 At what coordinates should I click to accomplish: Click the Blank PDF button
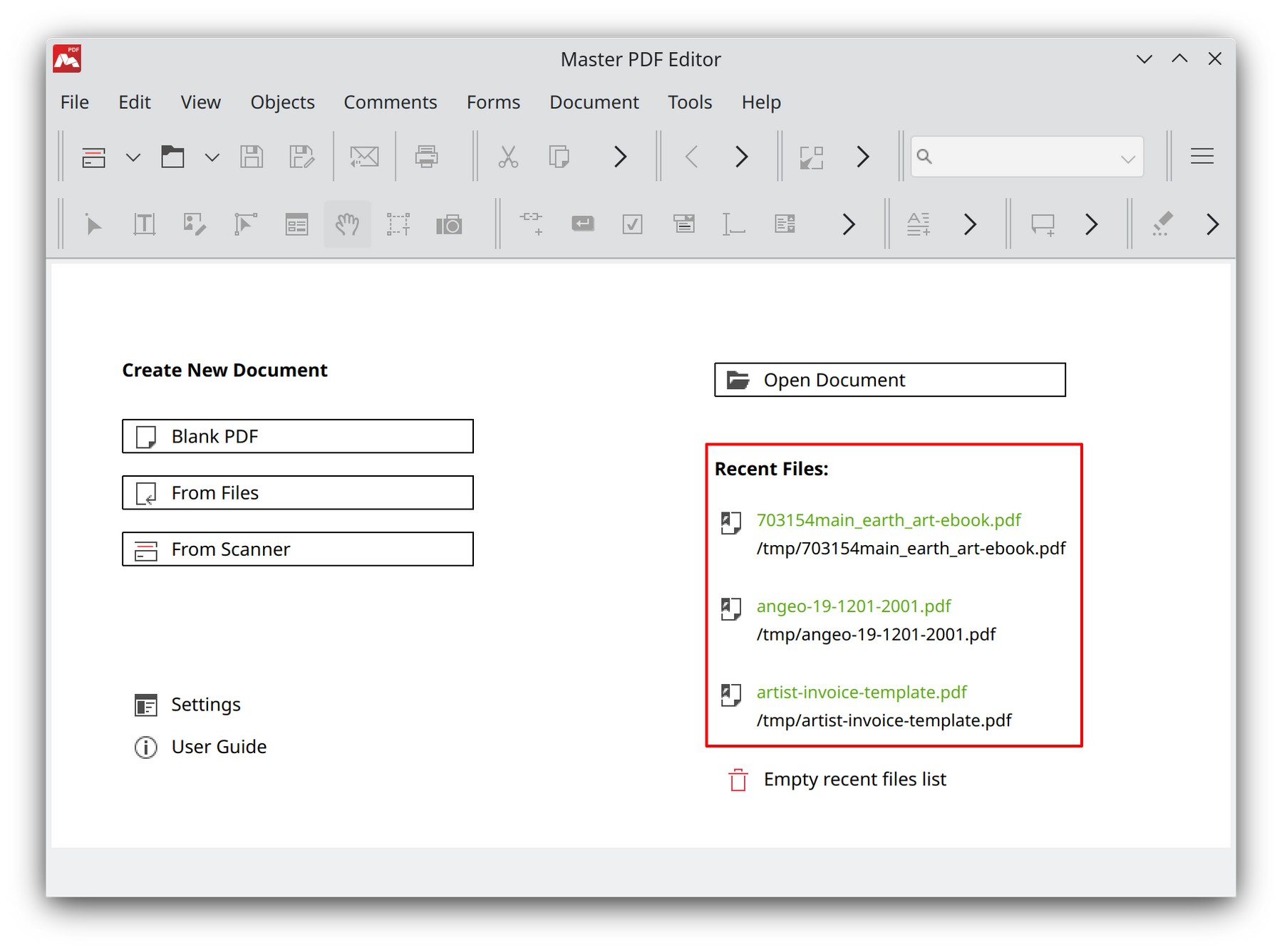(298, 436)
